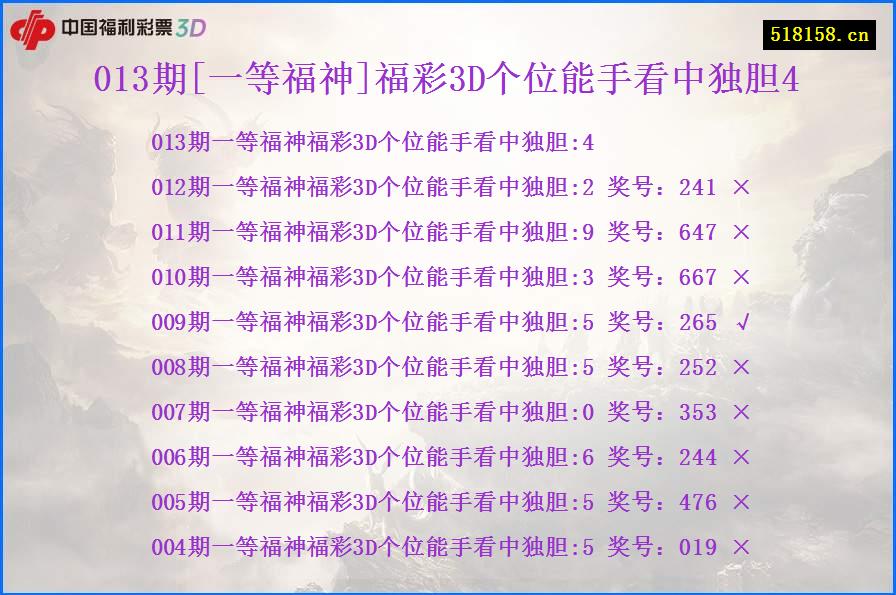Click the cross mark on row 011期

tap(741, 232)
